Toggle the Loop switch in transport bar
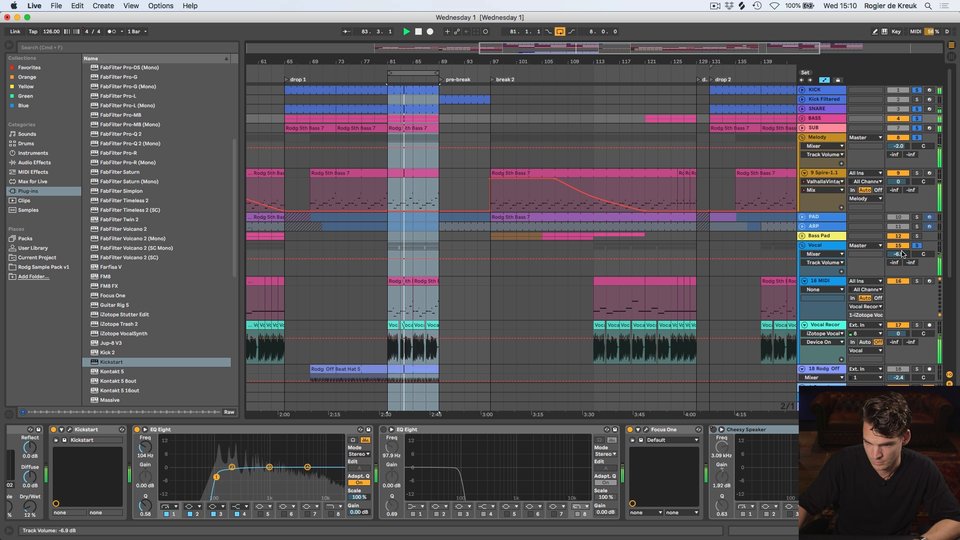The width and height of the screenshot is (960, 540). (x=560, y=31)
